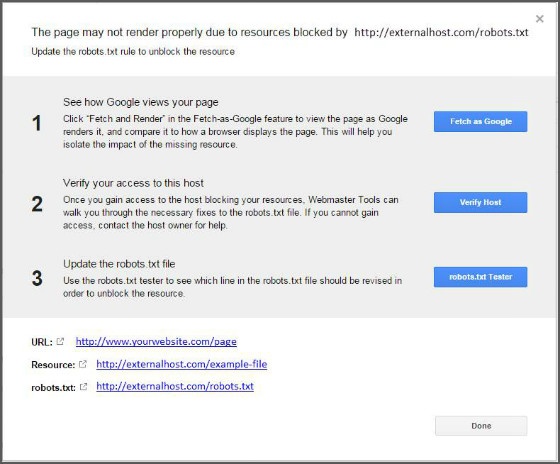Click the heading 'Verify your access to this host'

[133, 183]
